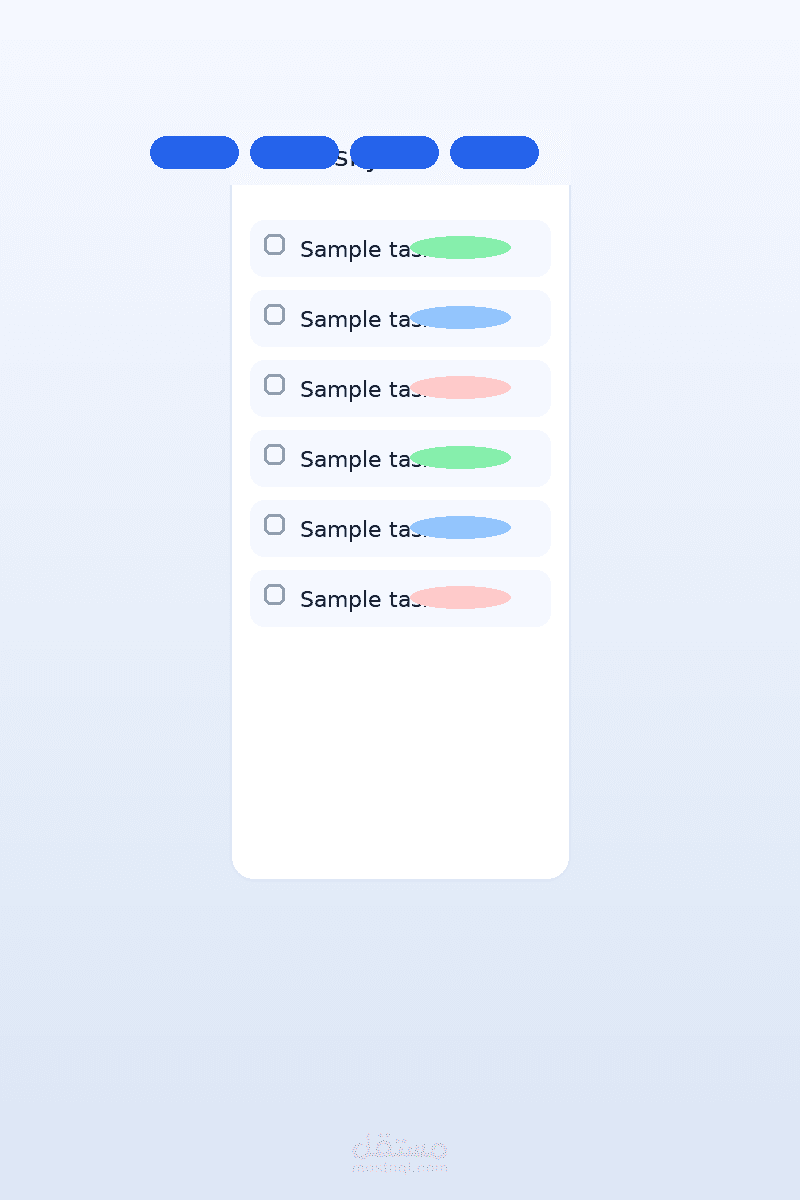The width and height of the screenshot is (800, 1200).
Task: Open the first Sample task text
Action: [x=355, y=249]
